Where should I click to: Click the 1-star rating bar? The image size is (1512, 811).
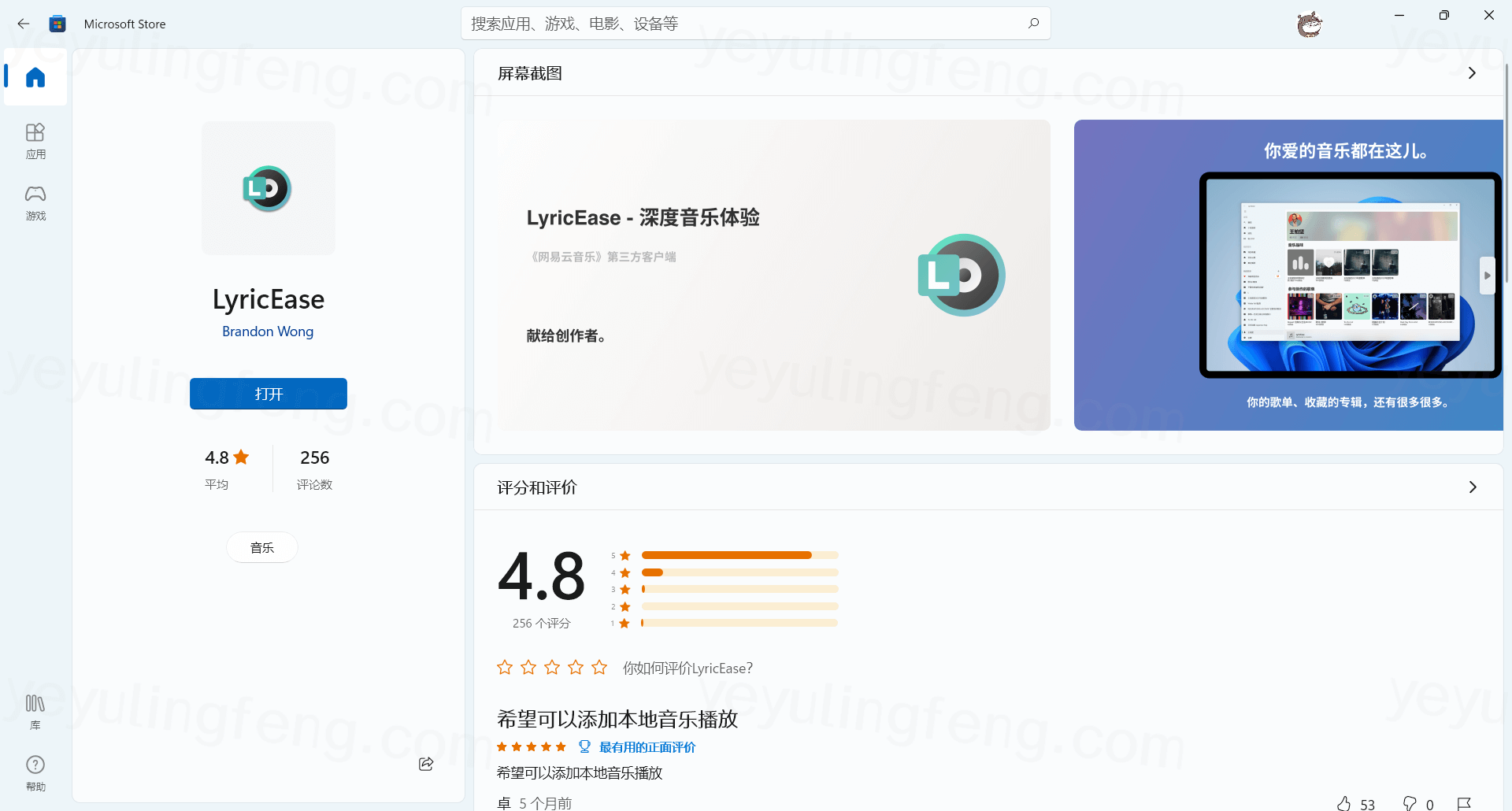[x=740, y=623]
